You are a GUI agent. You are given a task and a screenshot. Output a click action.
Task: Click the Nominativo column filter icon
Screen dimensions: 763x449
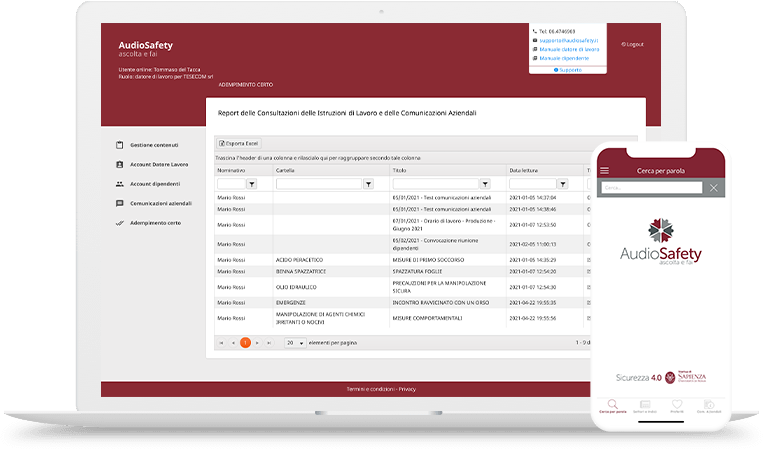click(252, 184)
